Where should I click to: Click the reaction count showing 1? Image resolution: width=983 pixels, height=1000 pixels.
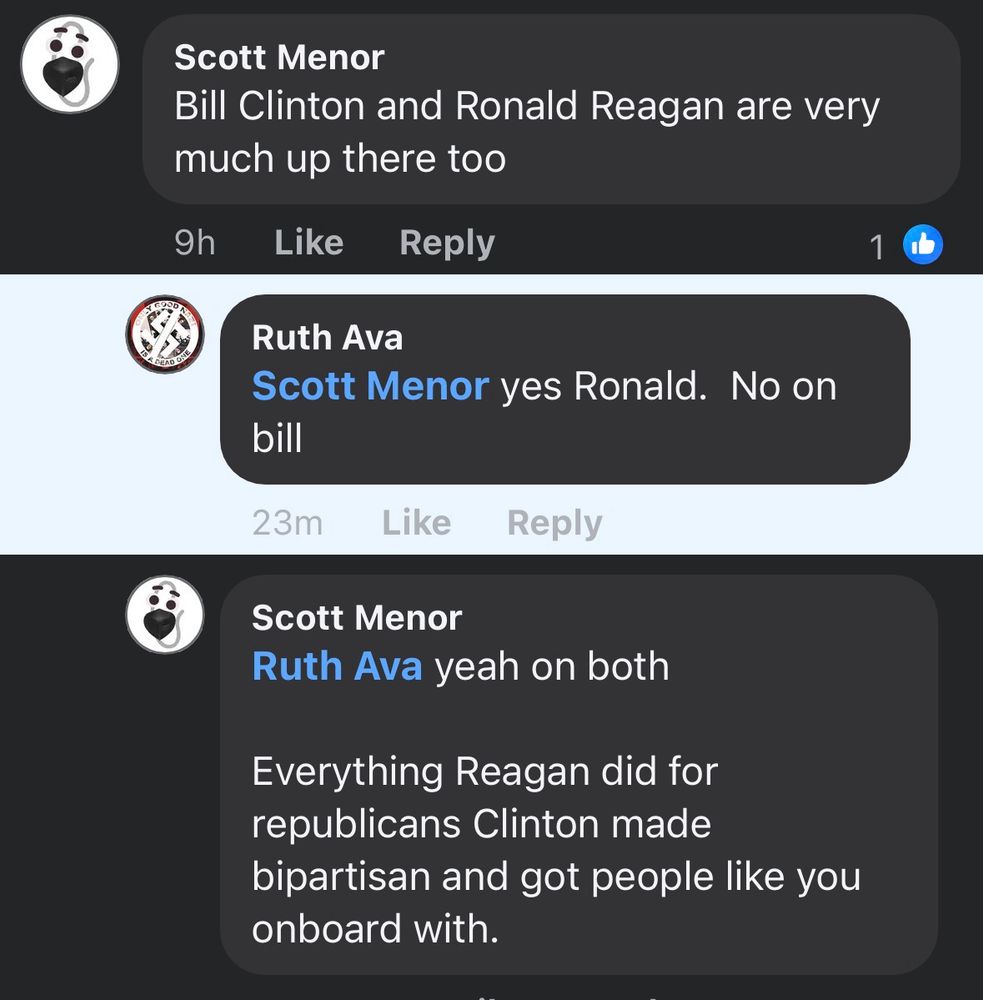877,245
